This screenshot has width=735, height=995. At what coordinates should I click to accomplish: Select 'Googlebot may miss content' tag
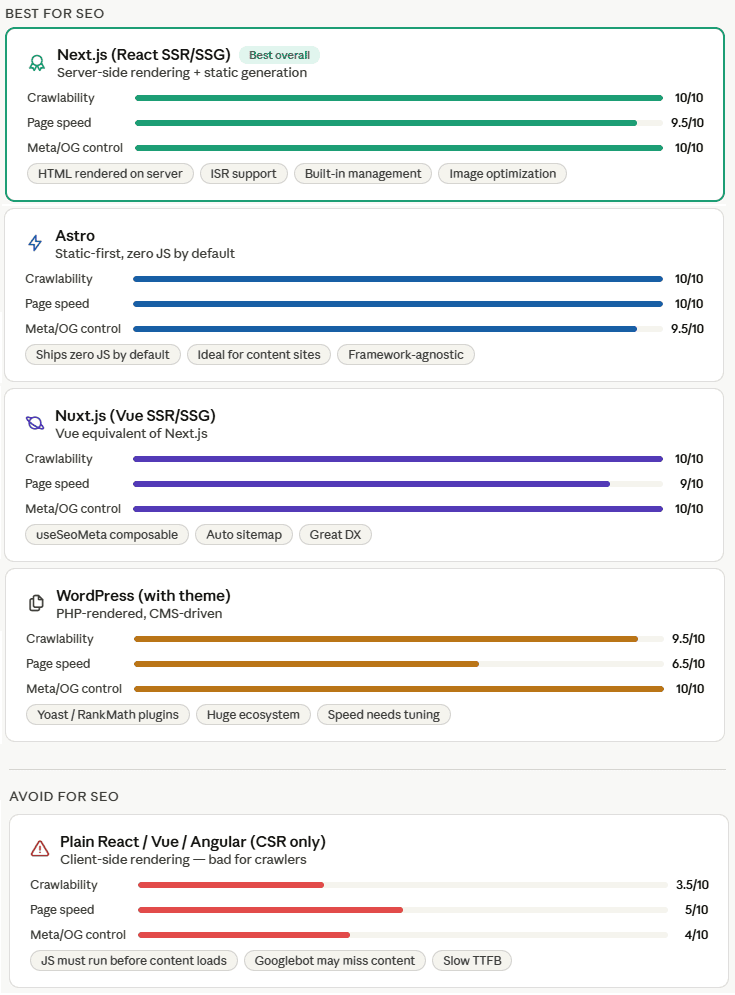335,961
